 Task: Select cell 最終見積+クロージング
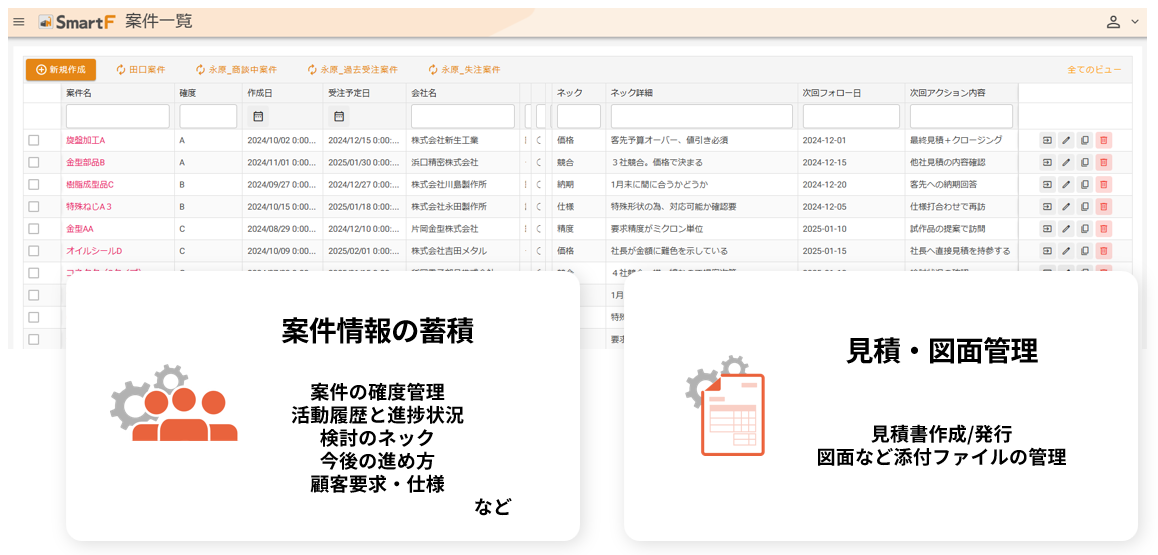coord(956,140)
